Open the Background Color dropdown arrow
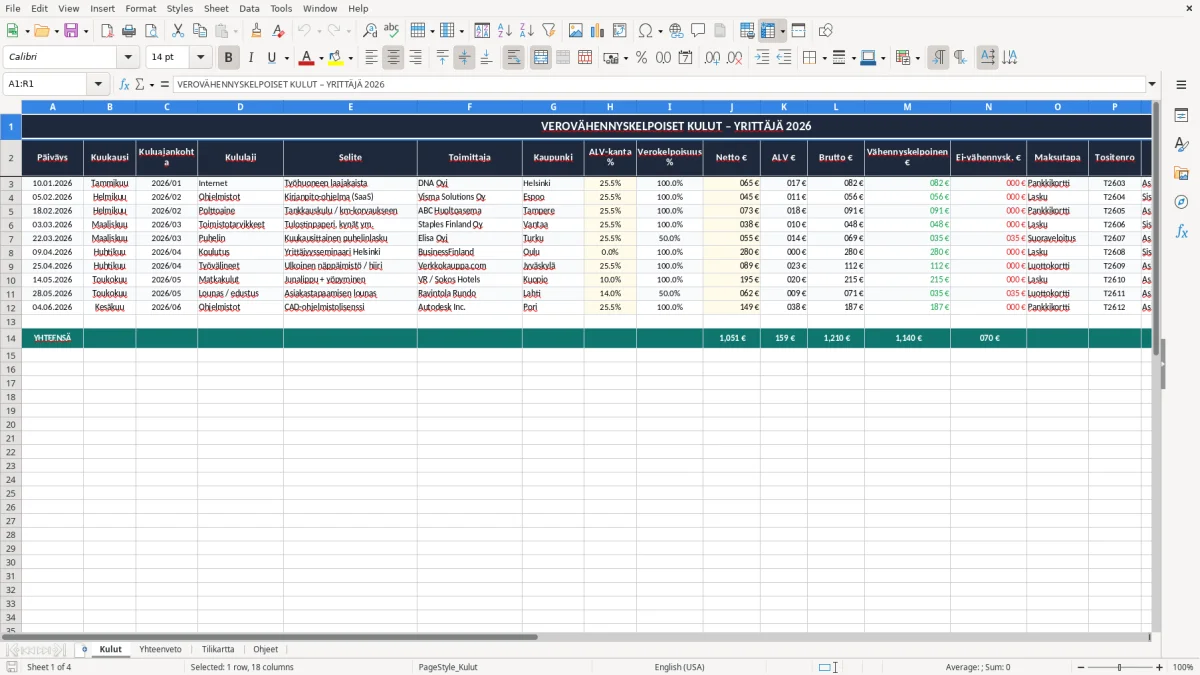The image size is (1200, 675). [x=350, y=58]
